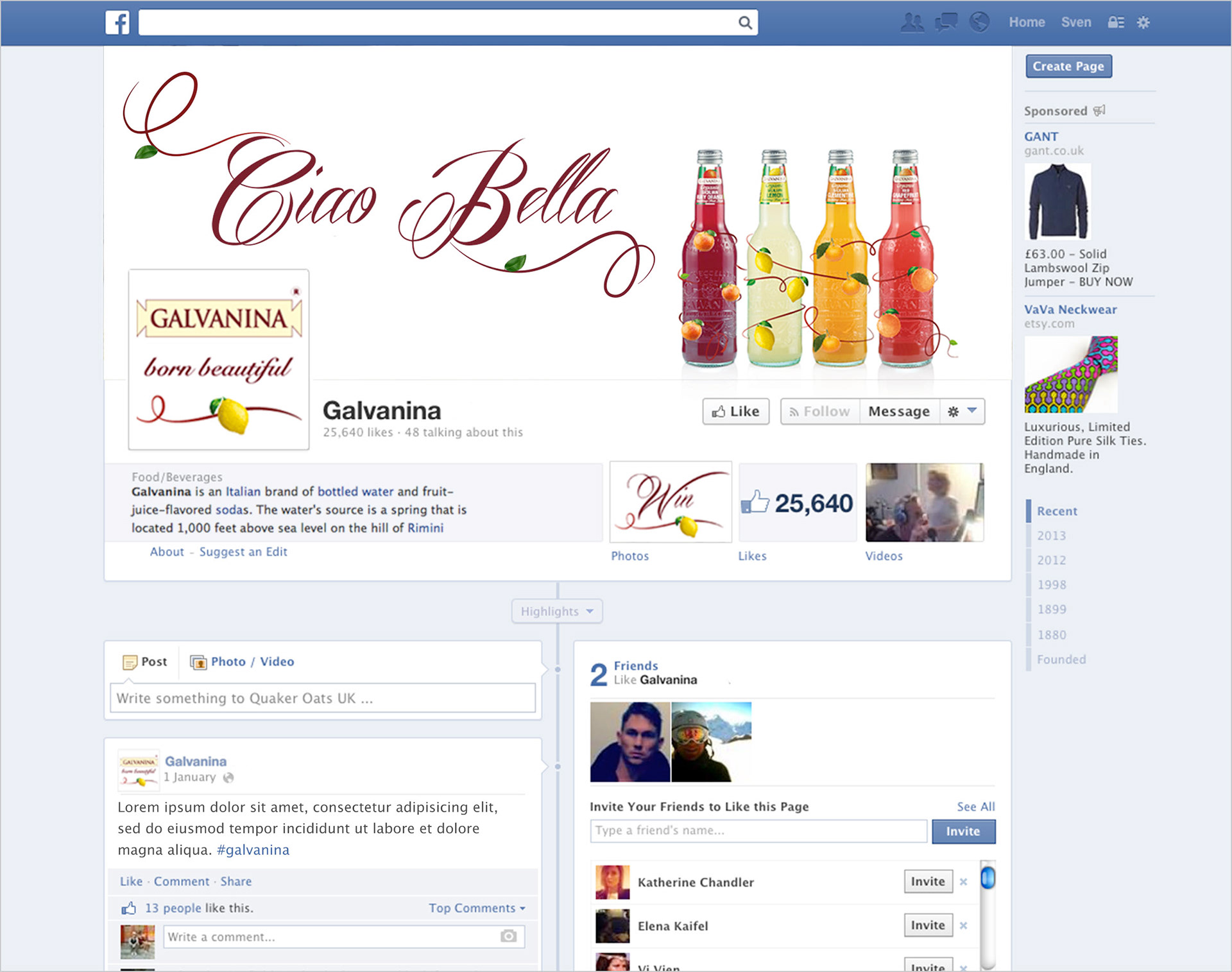Dismiss Katherine Chandler invite suggestion
Image resolution: width=1232 pixels, height=972 pixels.
pos(963,882)
